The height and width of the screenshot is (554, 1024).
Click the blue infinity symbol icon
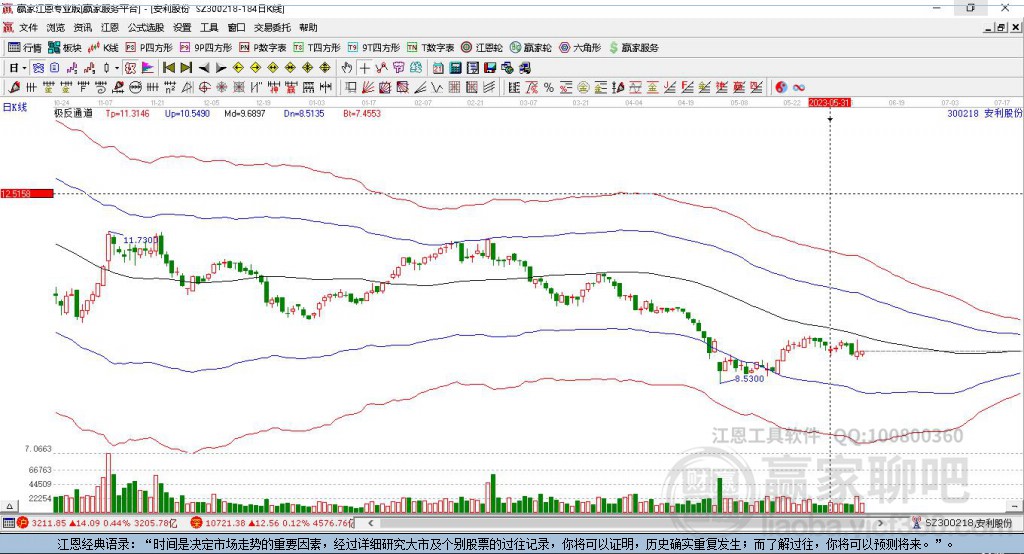tap(798, 88)
